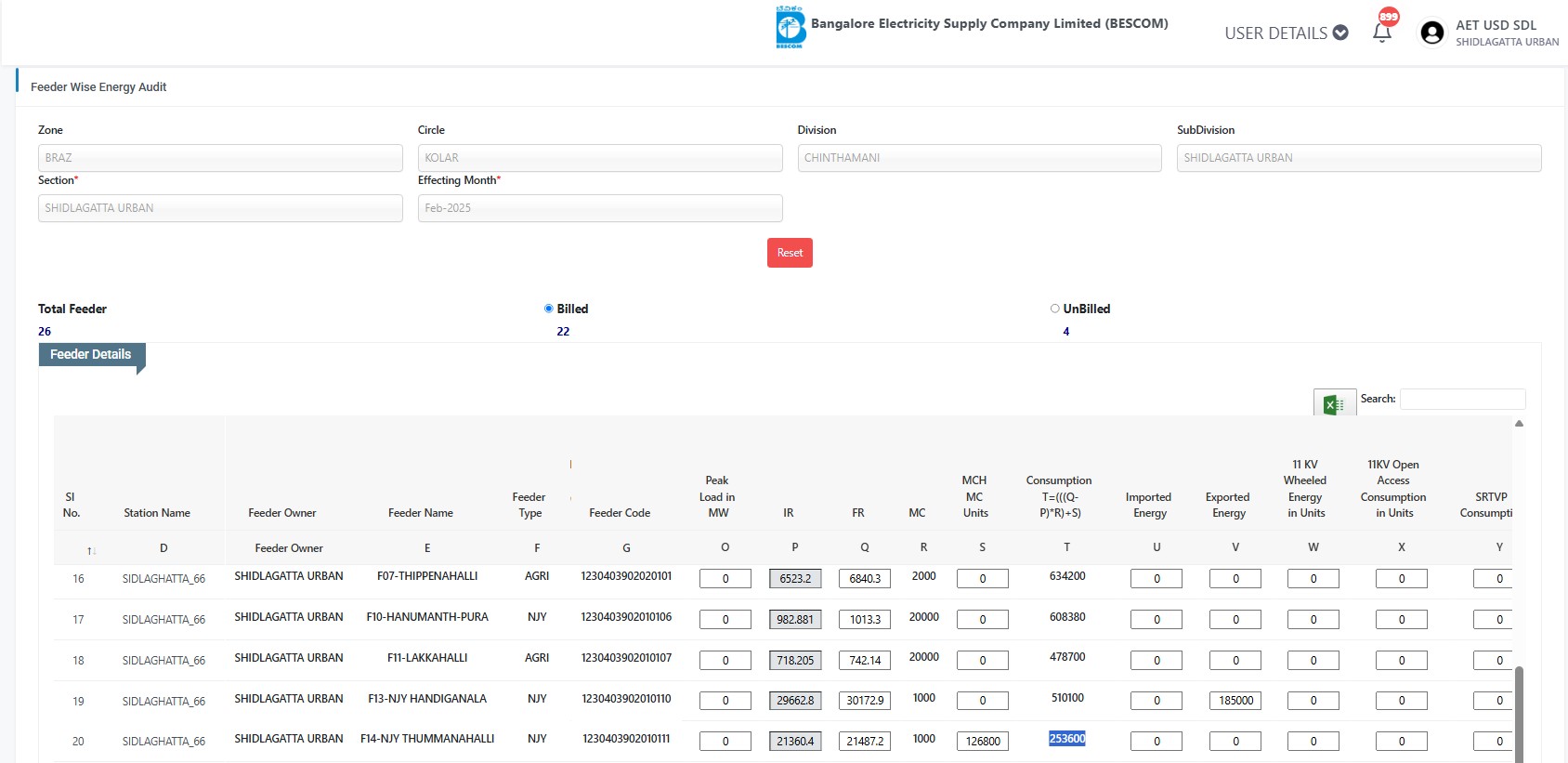Click the Imported Energy column header
Viewport: 1568px width, 763px height.
(x=1149, y=505)
